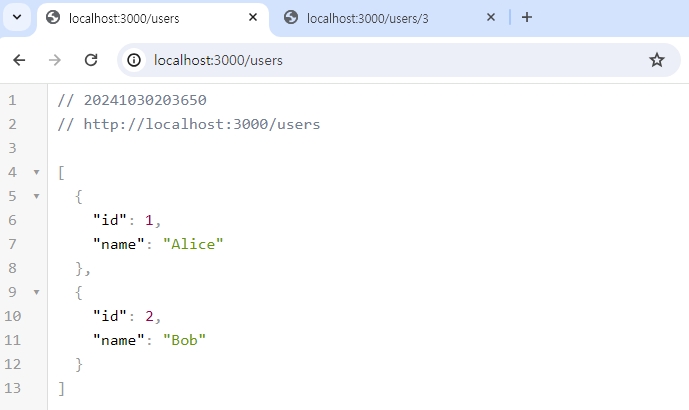Click the closing brace on line 12
Screen dimensions: 689x410
[x=79, y=364]
